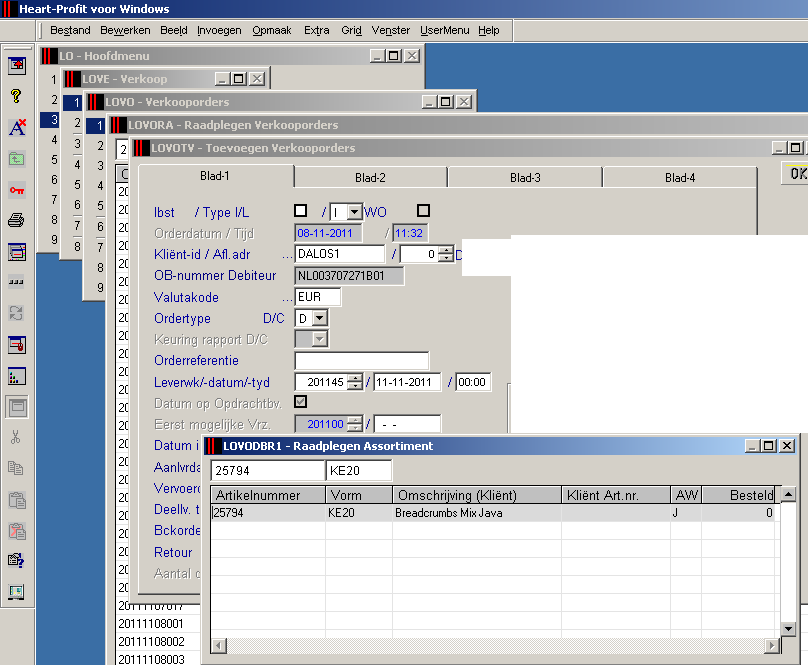Click the Eerst mogelijke Vrz. 201100 spinner
The width and height of the screenshot is (808, 665).
pyautogui.click(x=355, y=424)
